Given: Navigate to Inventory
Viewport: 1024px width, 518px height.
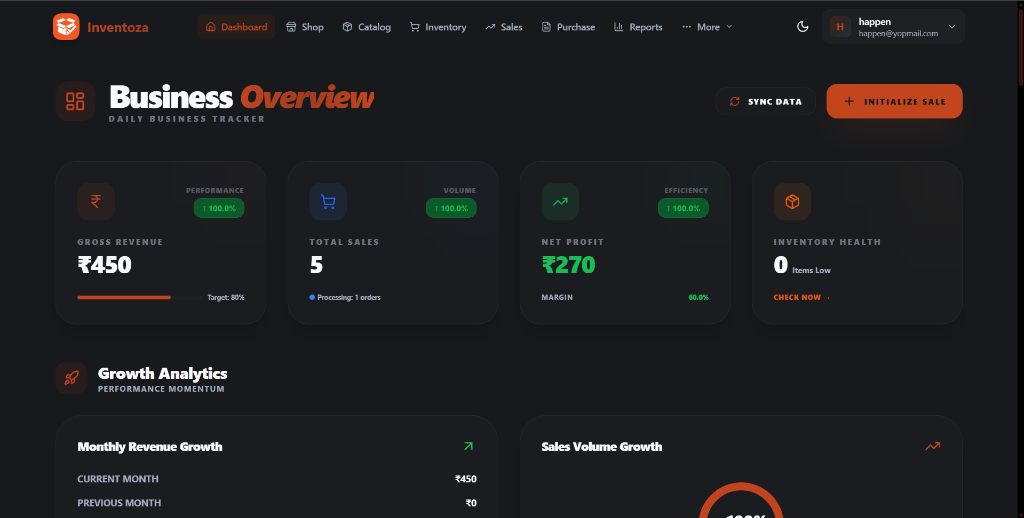Looking at the screenshot, I should point(438,27).
